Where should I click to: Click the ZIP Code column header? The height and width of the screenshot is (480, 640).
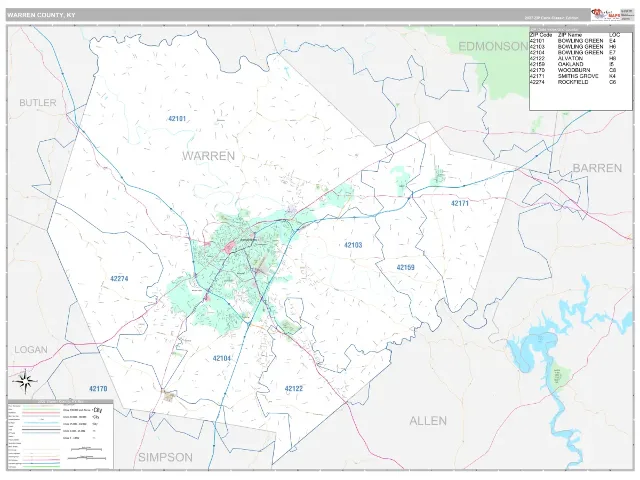tap(541, 35)
